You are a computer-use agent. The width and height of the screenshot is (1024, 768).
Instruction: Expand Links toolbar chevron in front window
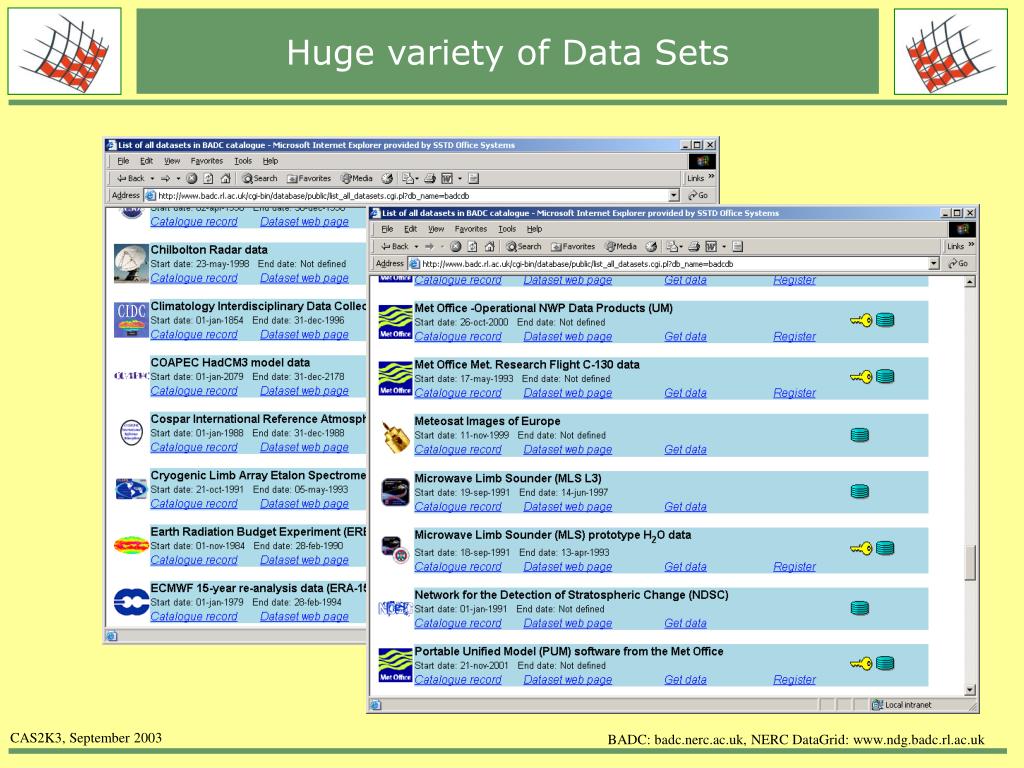point(971,246)
